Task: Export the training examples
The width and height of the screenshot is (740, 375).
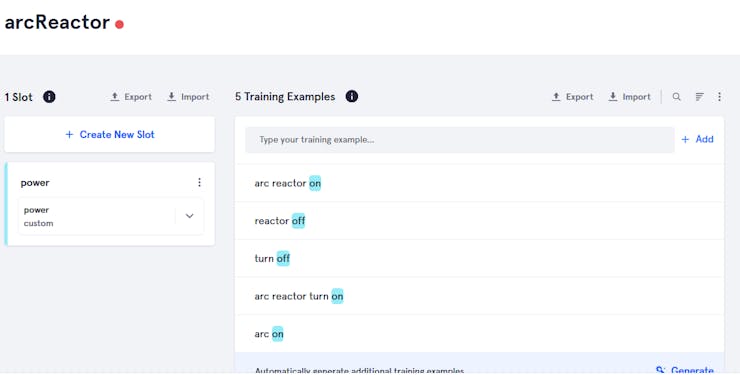Action: (x=572, y=97)
